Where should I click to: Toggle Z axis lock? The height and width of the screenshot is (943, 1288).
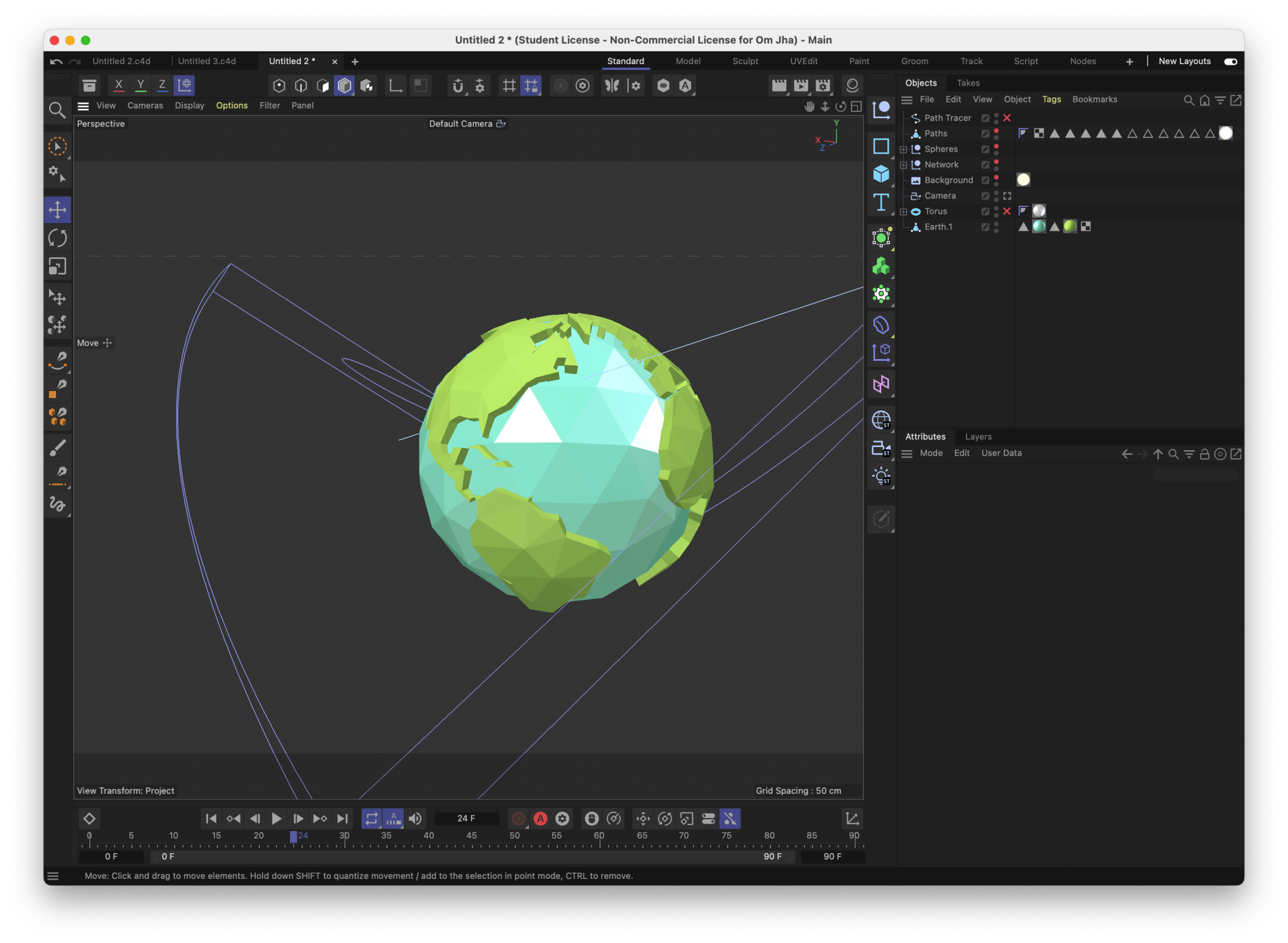(x=162, y=85)
